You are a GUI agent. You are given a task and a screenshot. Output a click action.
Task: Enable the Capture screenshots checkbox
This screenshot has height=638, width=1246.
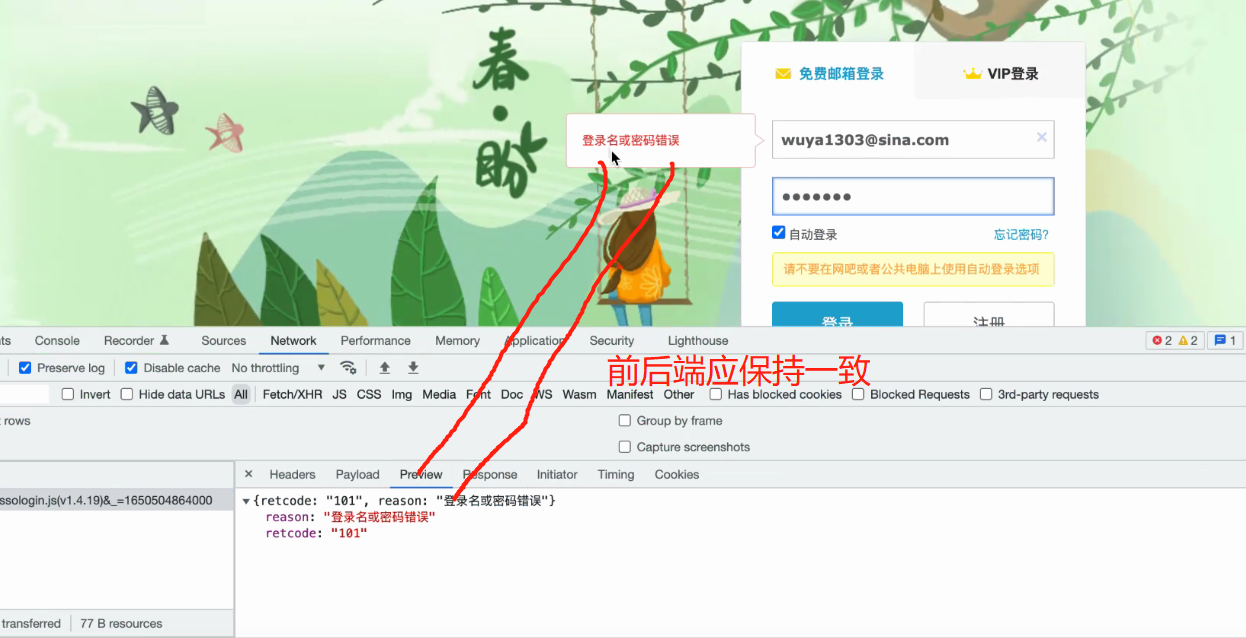click(x=625, y=447)
